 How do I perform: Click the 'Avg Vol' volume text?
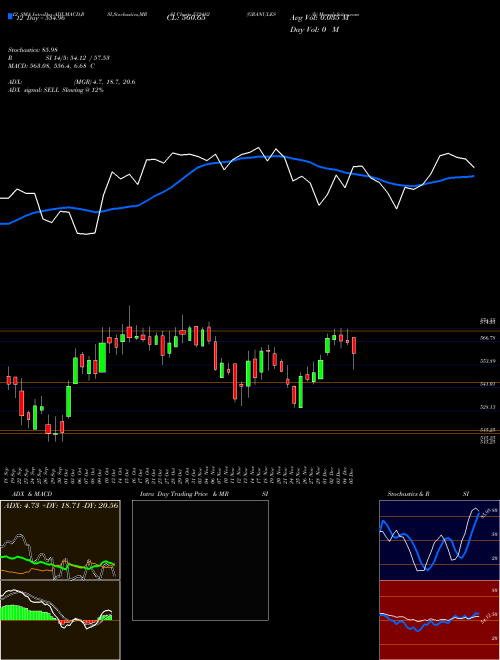tap(319, 18)
